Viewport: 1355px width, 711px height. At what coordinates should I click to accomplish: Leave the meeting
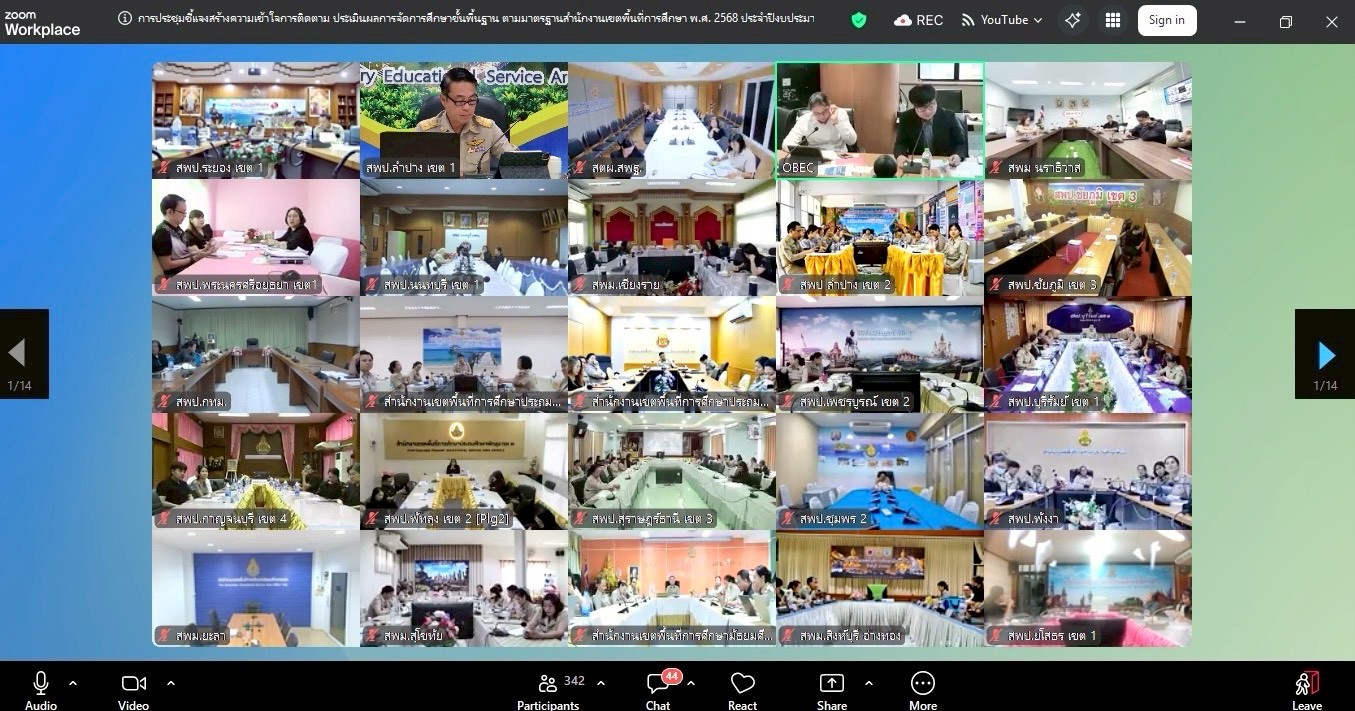1306,687
